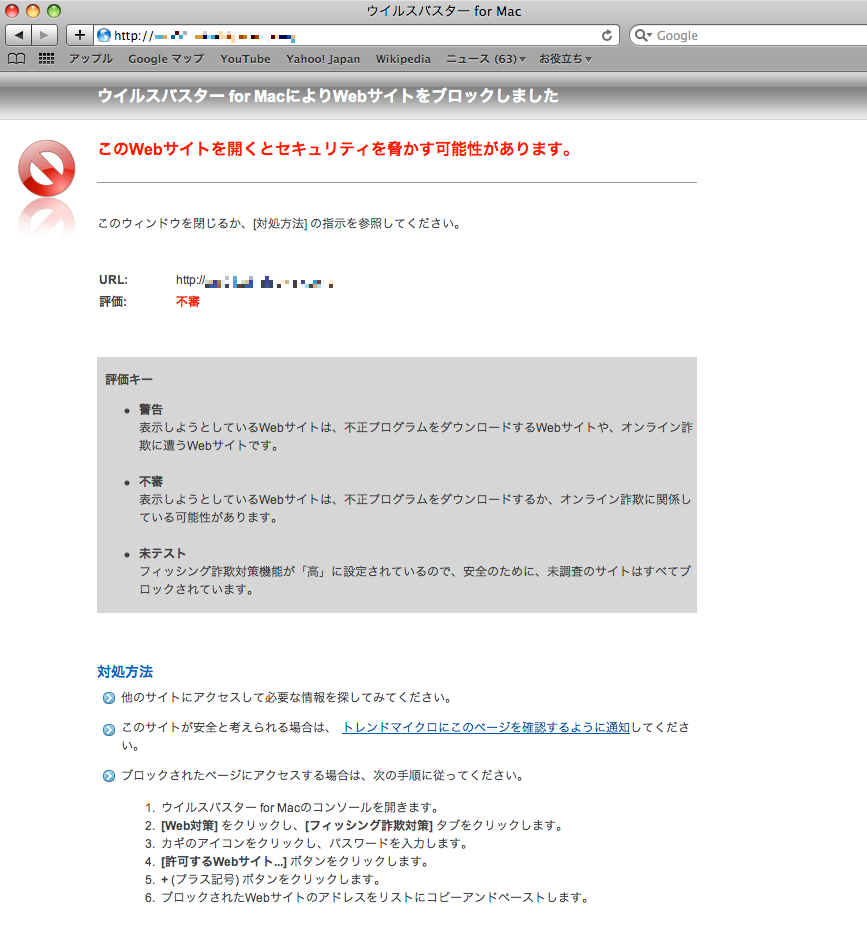Screen dimensions: 867x940
Task: Open the Yahoo! Japan bookmark
Action: pos(323,59)
